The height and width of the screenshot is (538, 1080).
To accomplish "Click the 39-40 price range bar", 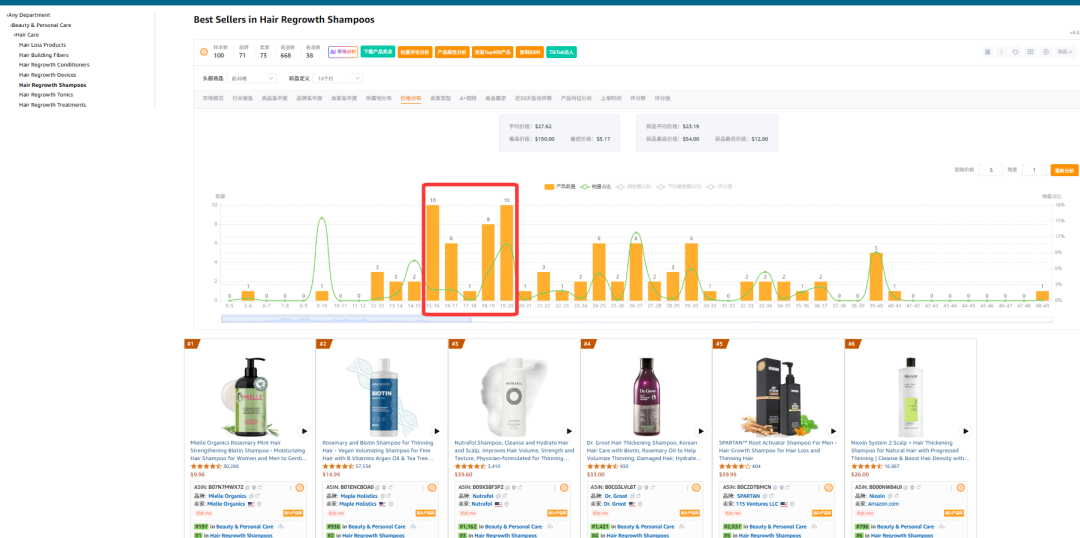I will click(x=875, y=276).
